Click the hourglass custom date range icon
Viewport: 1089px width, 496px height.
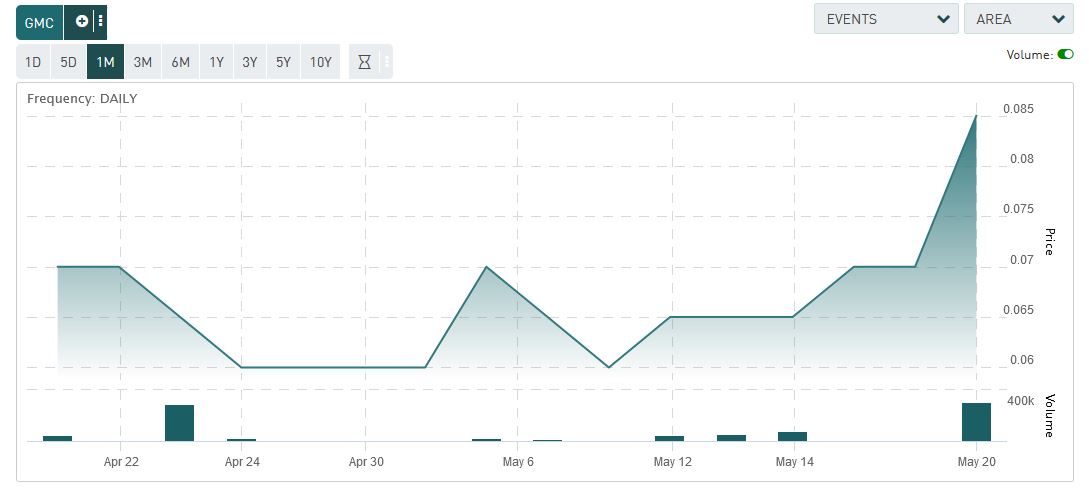364,62
